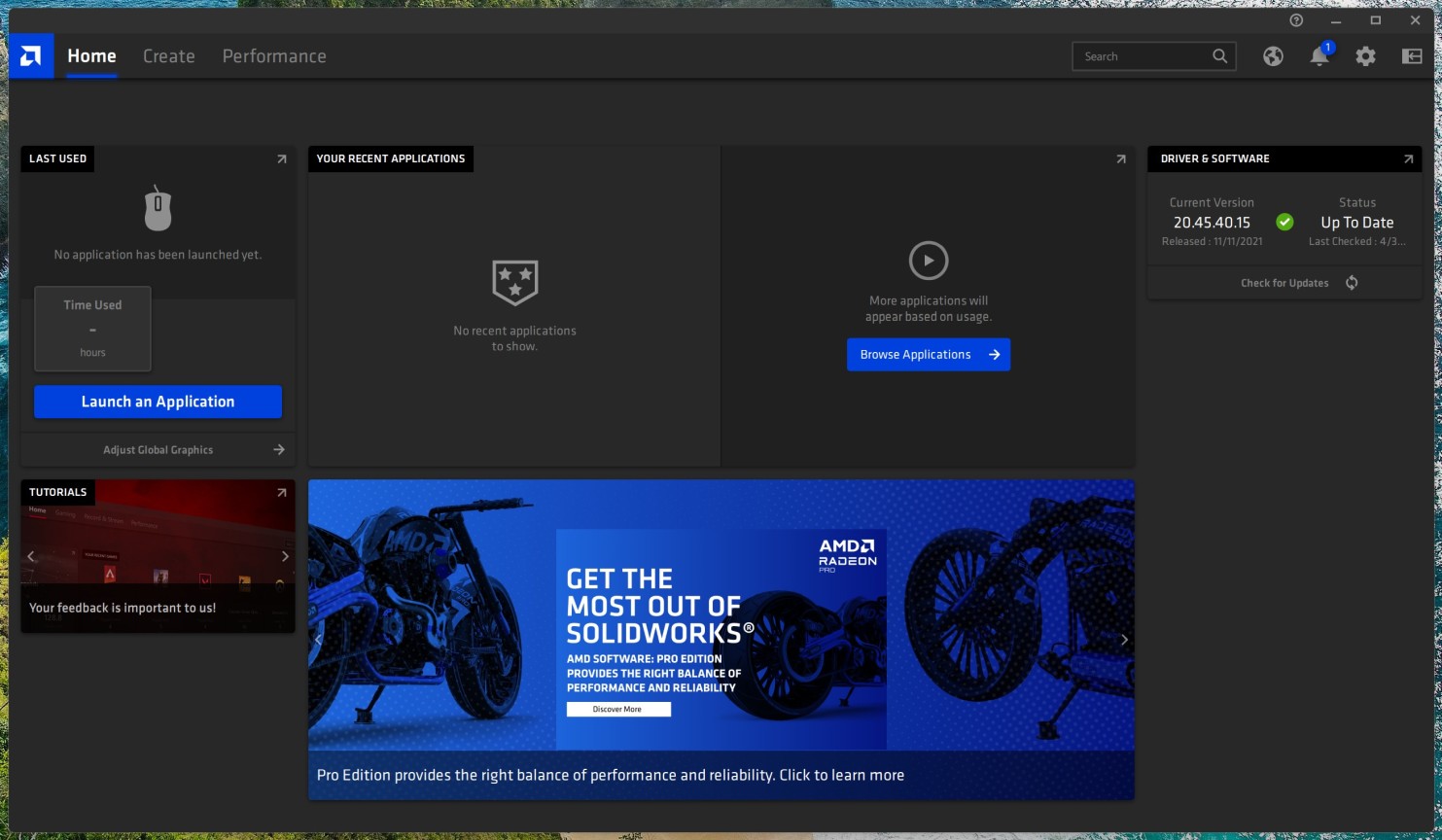This screenshot has width=1442, height=840.
Task: Click the Pro Edition banner caption text
Action: pyautogui.click(x=611, y=775)
